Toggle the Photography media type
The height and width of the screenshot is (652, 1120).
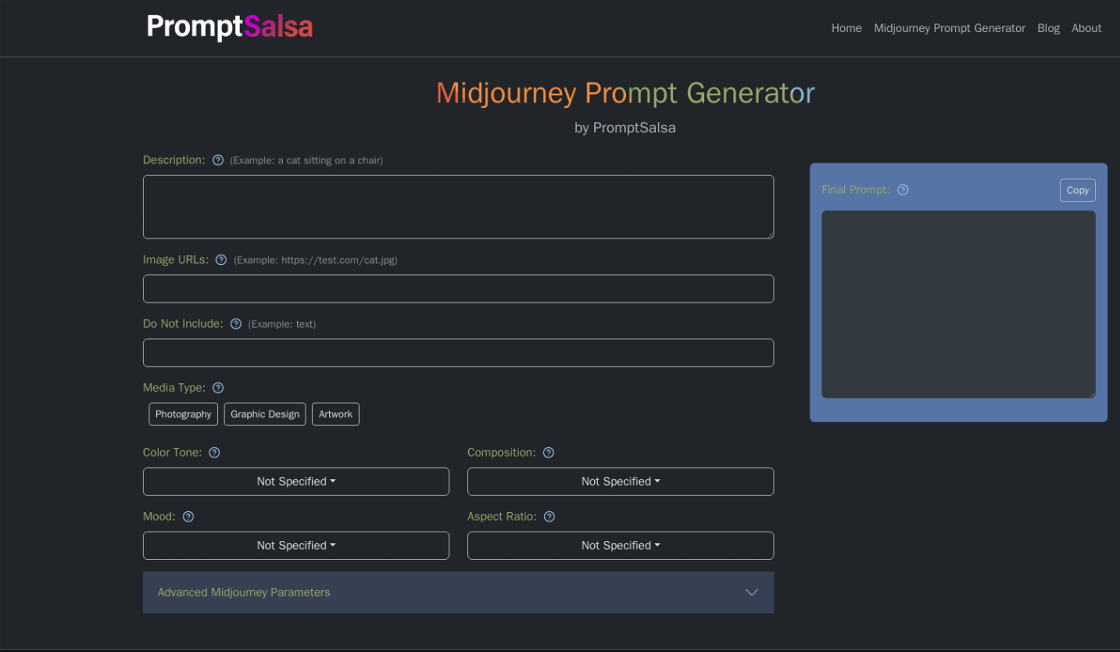(183, 414)
